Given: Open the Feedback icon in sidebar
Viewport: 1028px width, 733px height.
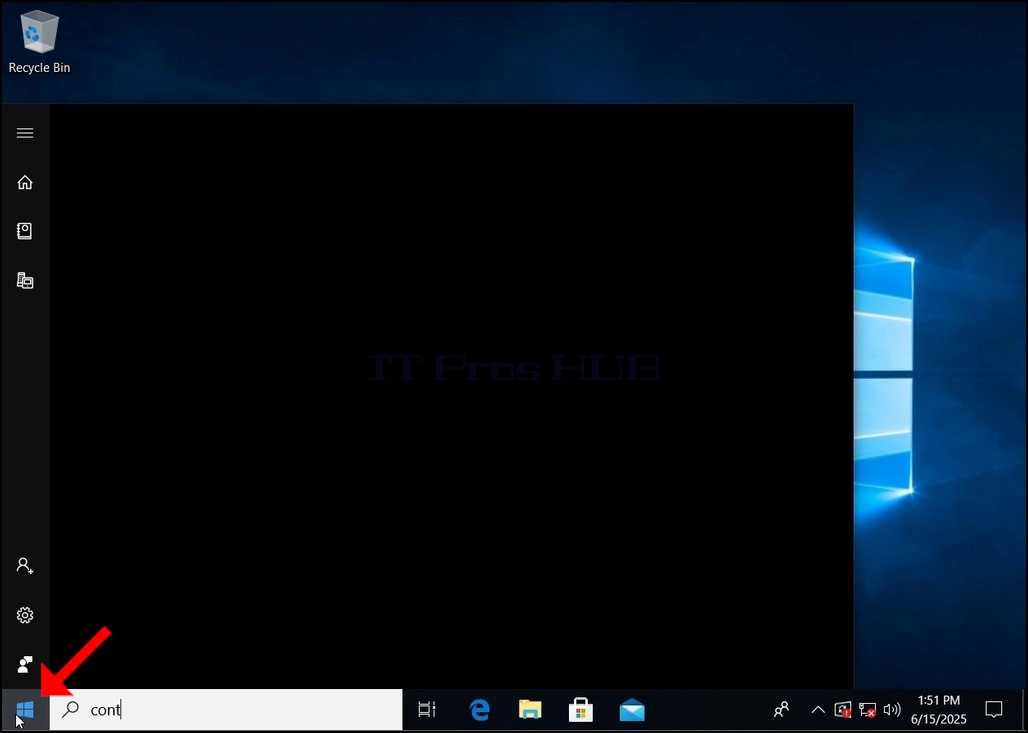Looking at the screenshot, I should point(25,664).
